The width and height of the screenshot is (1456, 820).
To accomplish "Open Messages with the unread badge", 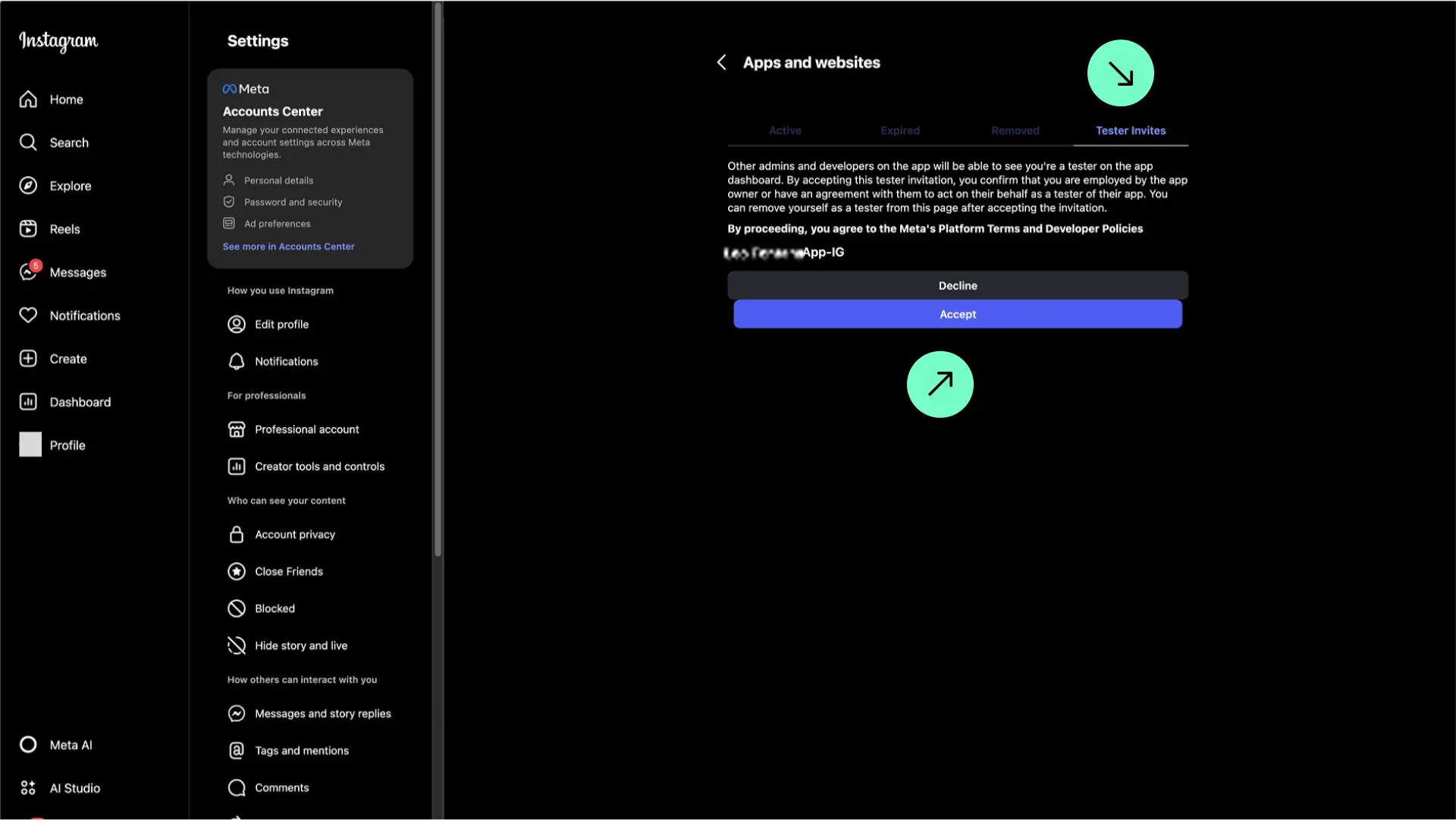I will 63,272.
